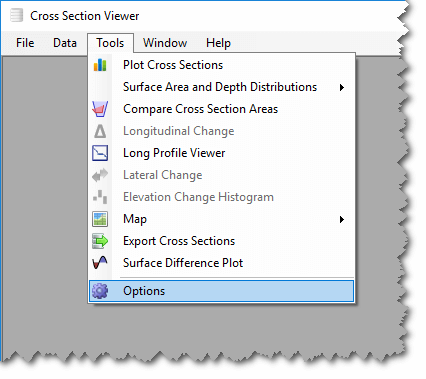Click the bar chart icon for Plot Cross Sections

100,65
